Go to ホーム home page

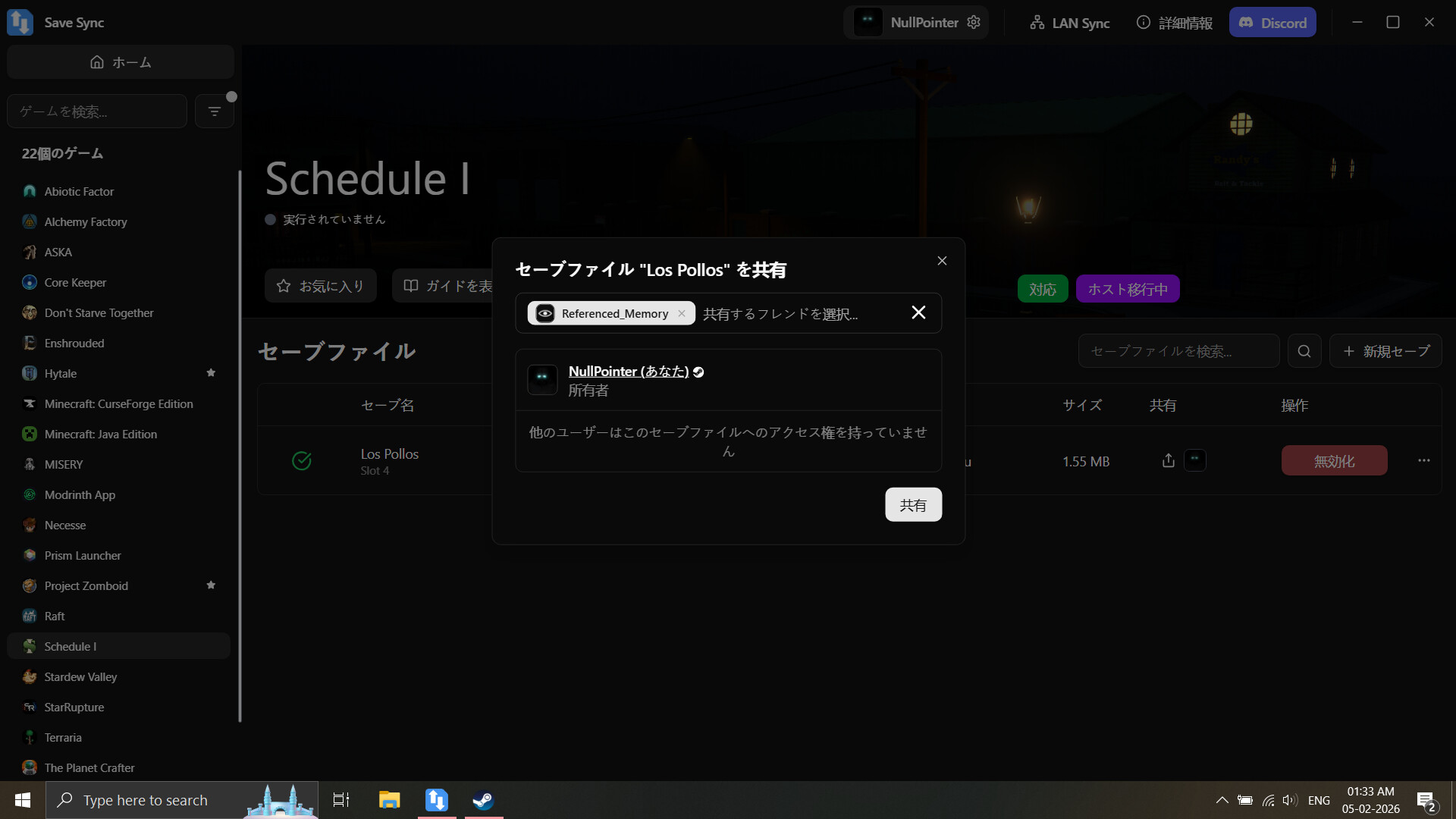[121, 62]
